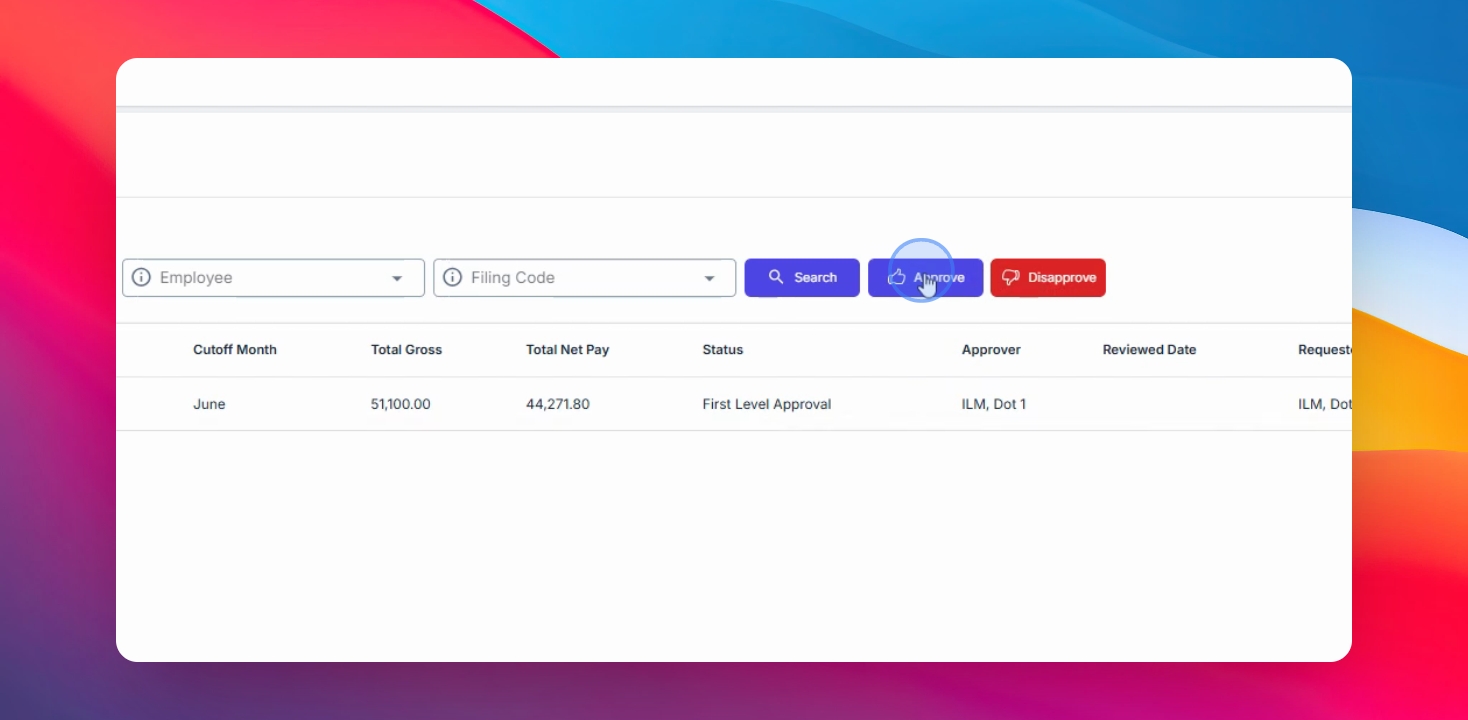The height and width of the screenshot is (720, 1468).
Task: Approve the selected payroll request
Action: (925, 278)
